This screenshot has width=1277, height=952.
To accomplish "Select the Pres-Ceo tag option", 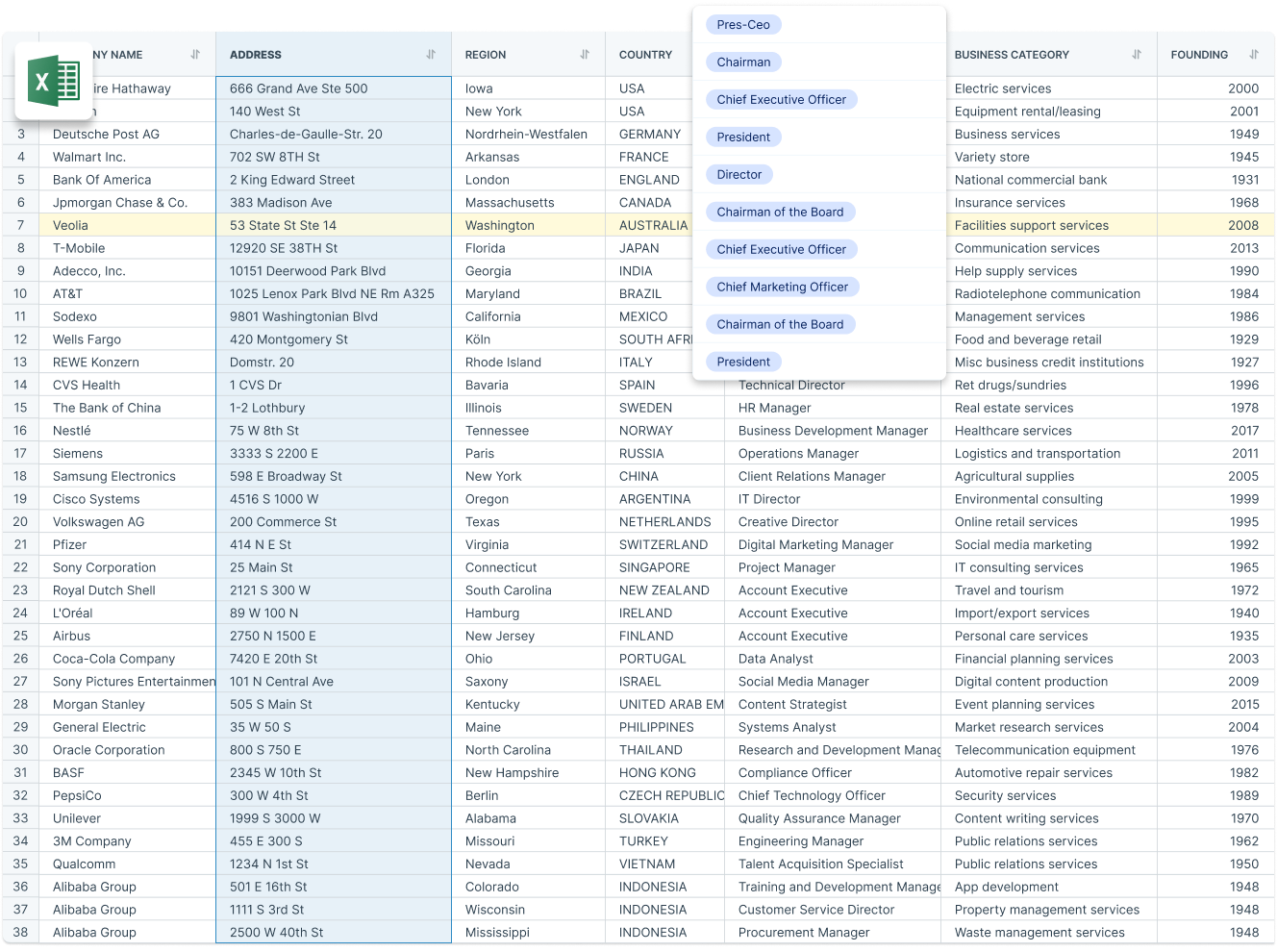I will tap(743, 25).
